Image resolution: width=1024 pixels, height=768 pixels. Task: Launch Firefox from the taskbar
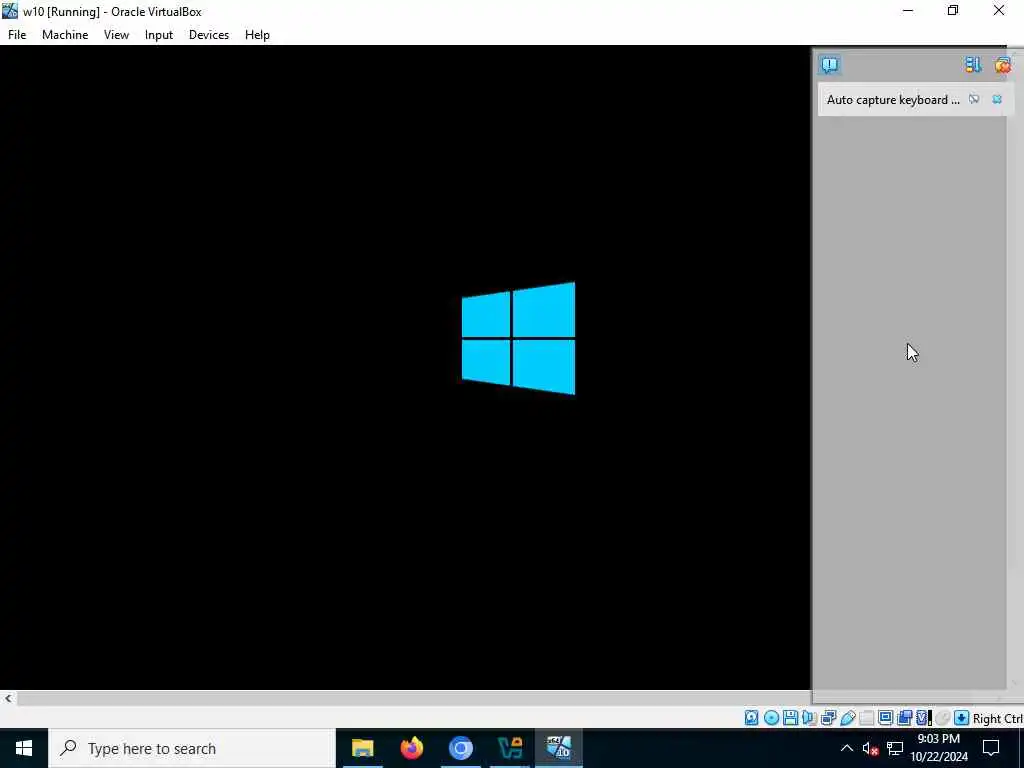coord(411,748)
